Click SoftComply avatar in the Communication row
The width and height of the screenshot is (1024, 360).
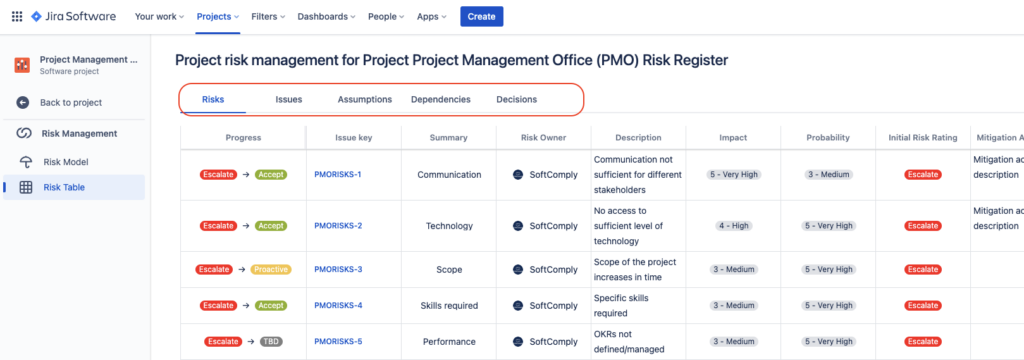click(x=518, y=174)
